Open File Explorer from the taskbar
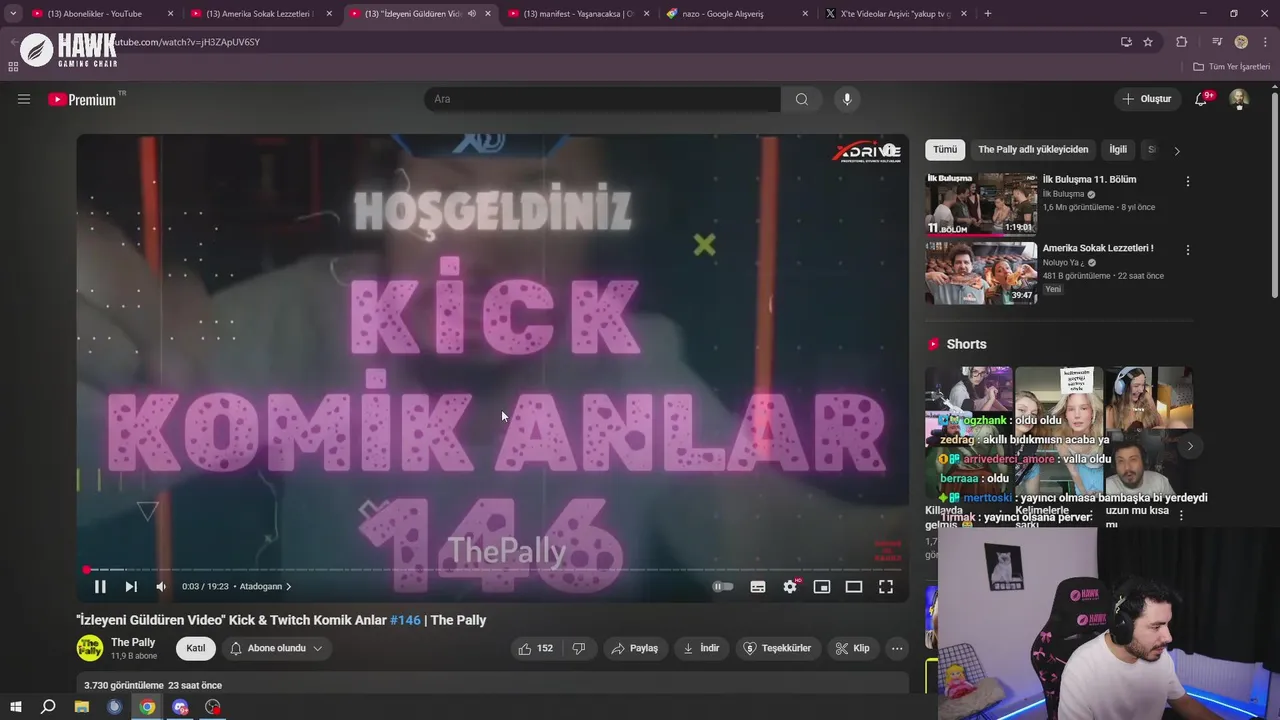Image resolution: width=1280 pixels, height=720 pixels. (x=82, y=707)
